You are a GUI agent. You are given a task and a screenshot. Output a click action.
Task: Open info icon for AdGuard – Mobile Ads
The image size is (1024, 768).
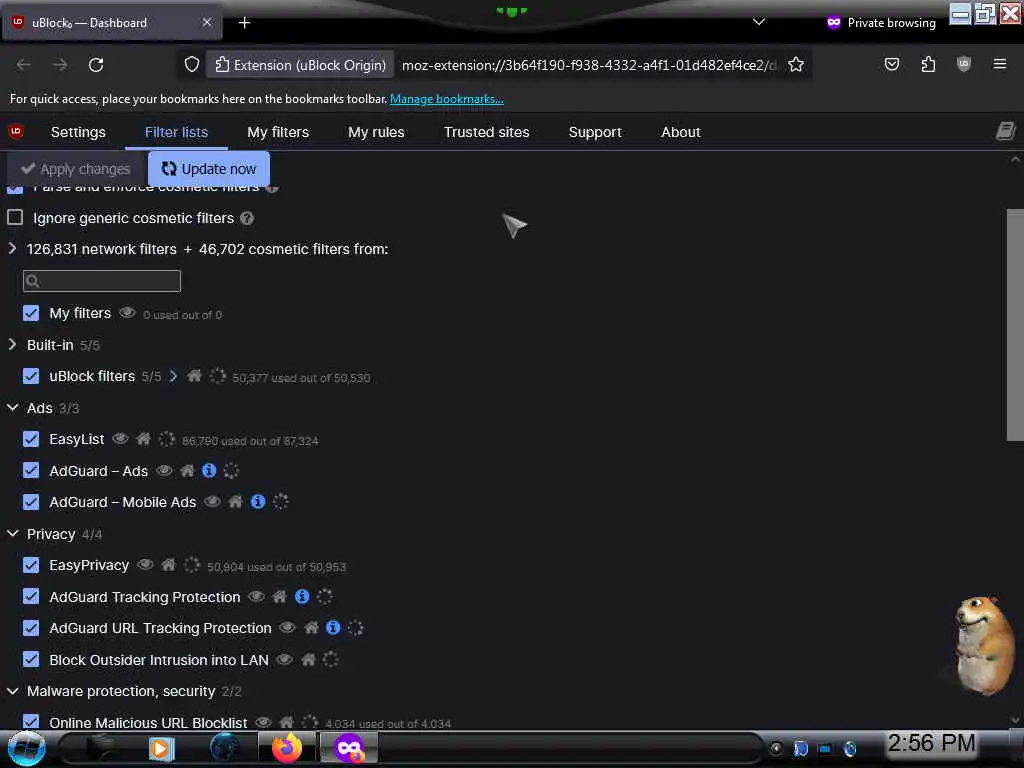pyautogui.click(x=258, y=502)
